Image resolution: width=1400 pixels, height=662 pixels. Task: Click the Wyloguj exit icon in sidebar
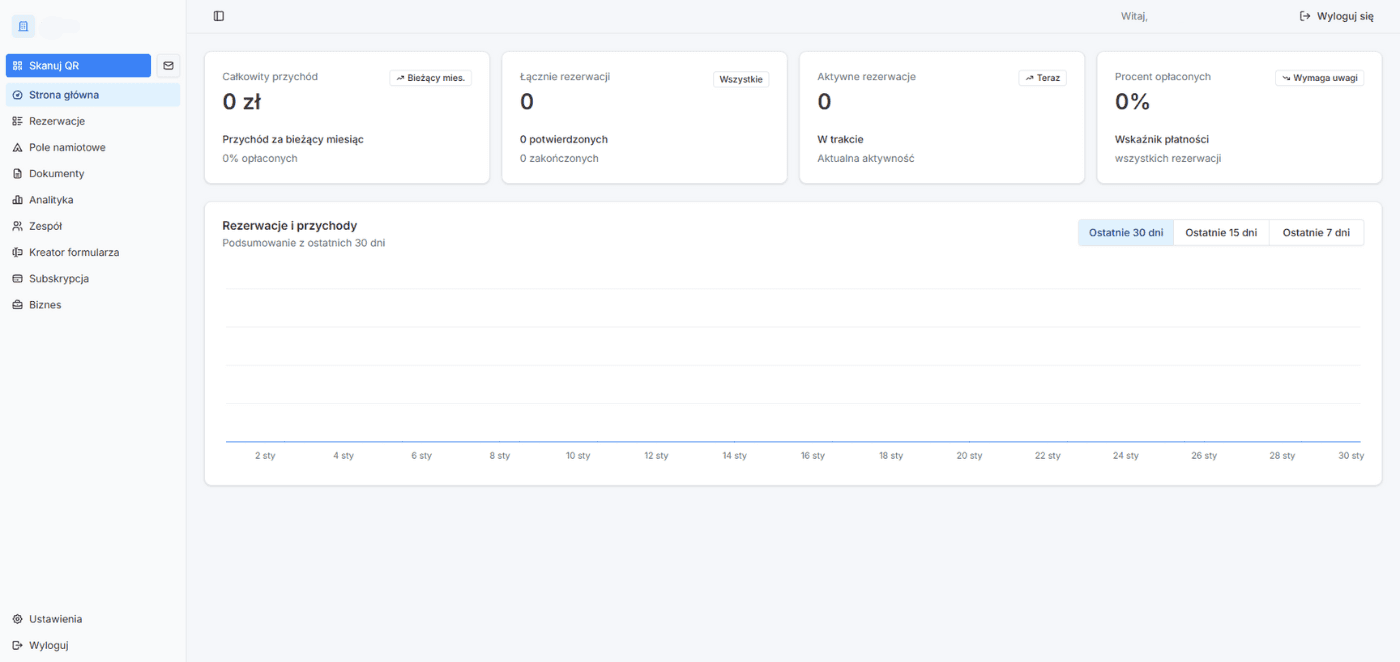point(18,645)
